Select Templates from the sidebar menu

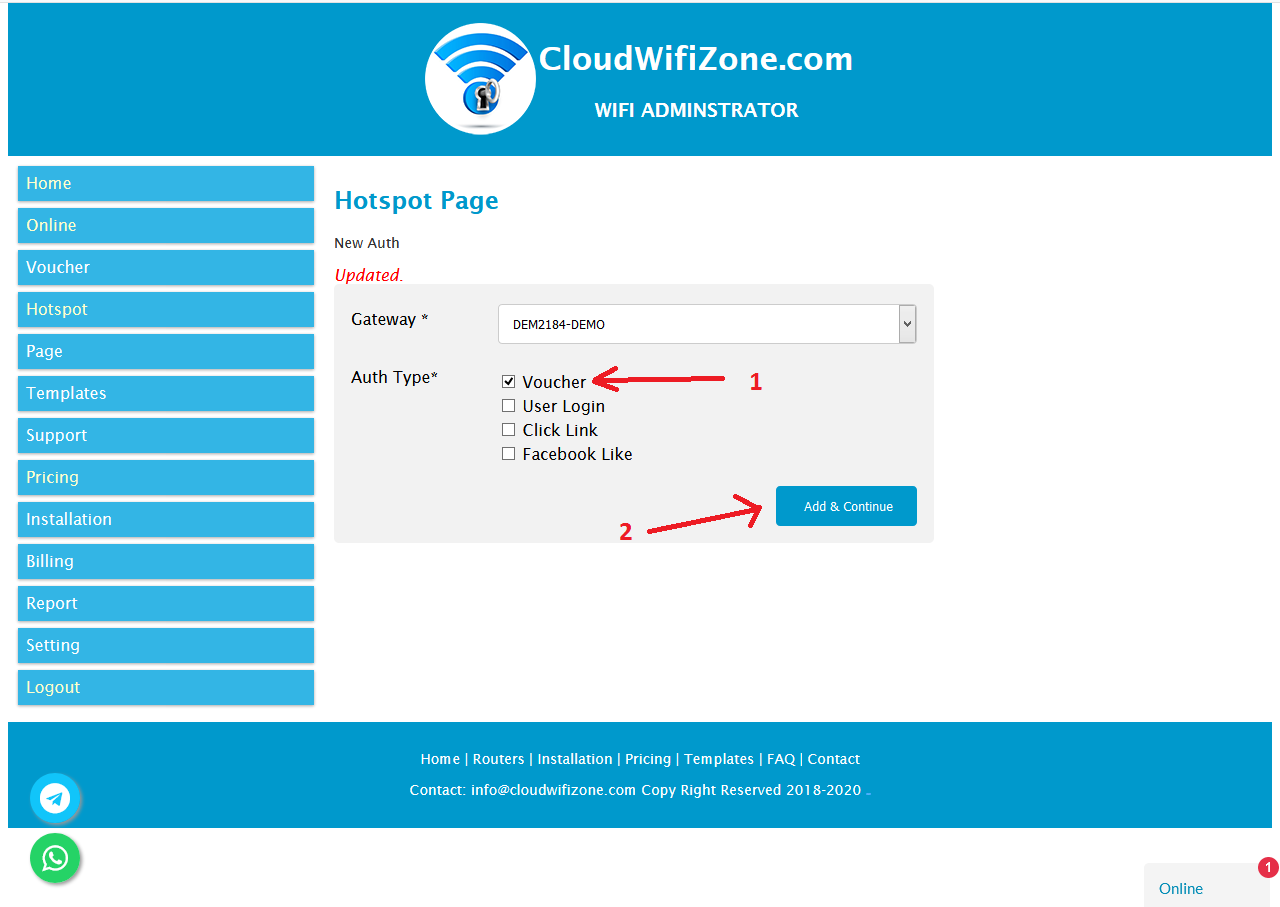[x=166, y=393]
